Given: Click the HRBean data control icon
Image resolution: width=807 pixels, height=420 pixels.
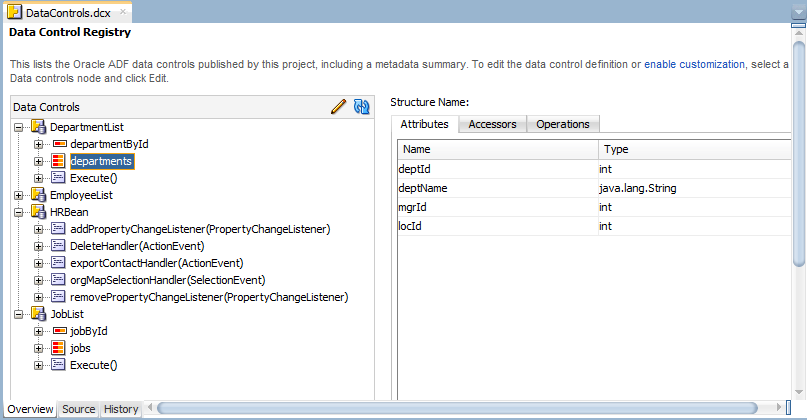Looking at the screenshot, I should (x=39, y=212).
